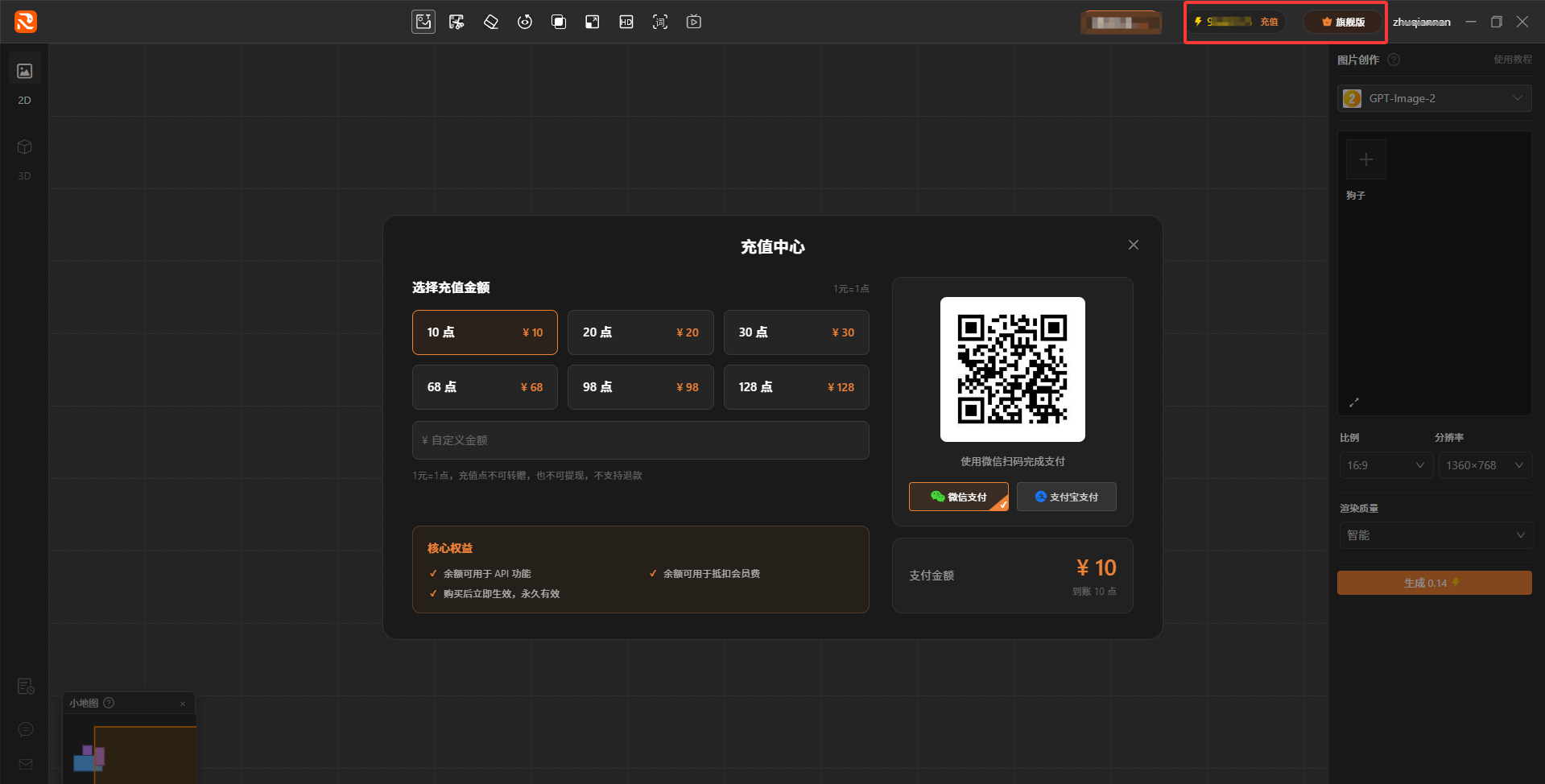
Task: Open the 使用教程 tutorial link
Action: tap(1513, 60)
